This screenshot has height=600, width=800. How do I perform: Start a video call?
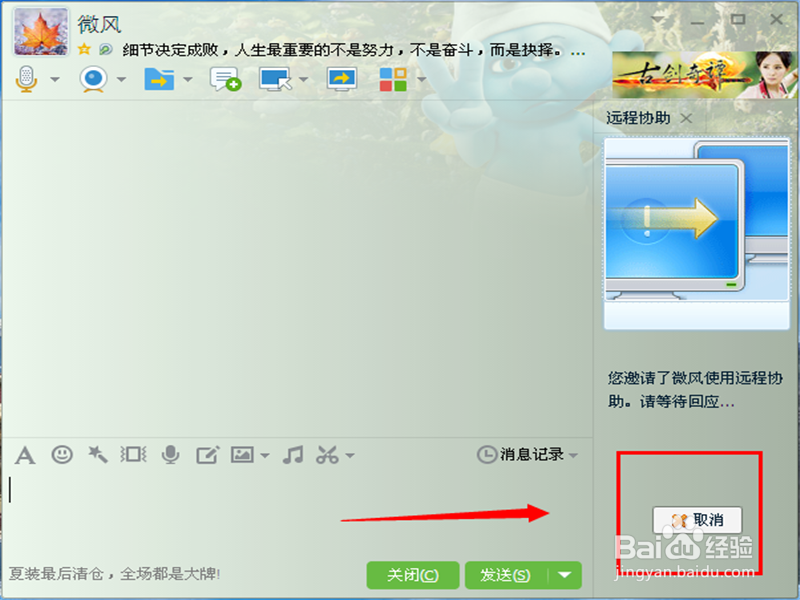(x=93, y=78)
